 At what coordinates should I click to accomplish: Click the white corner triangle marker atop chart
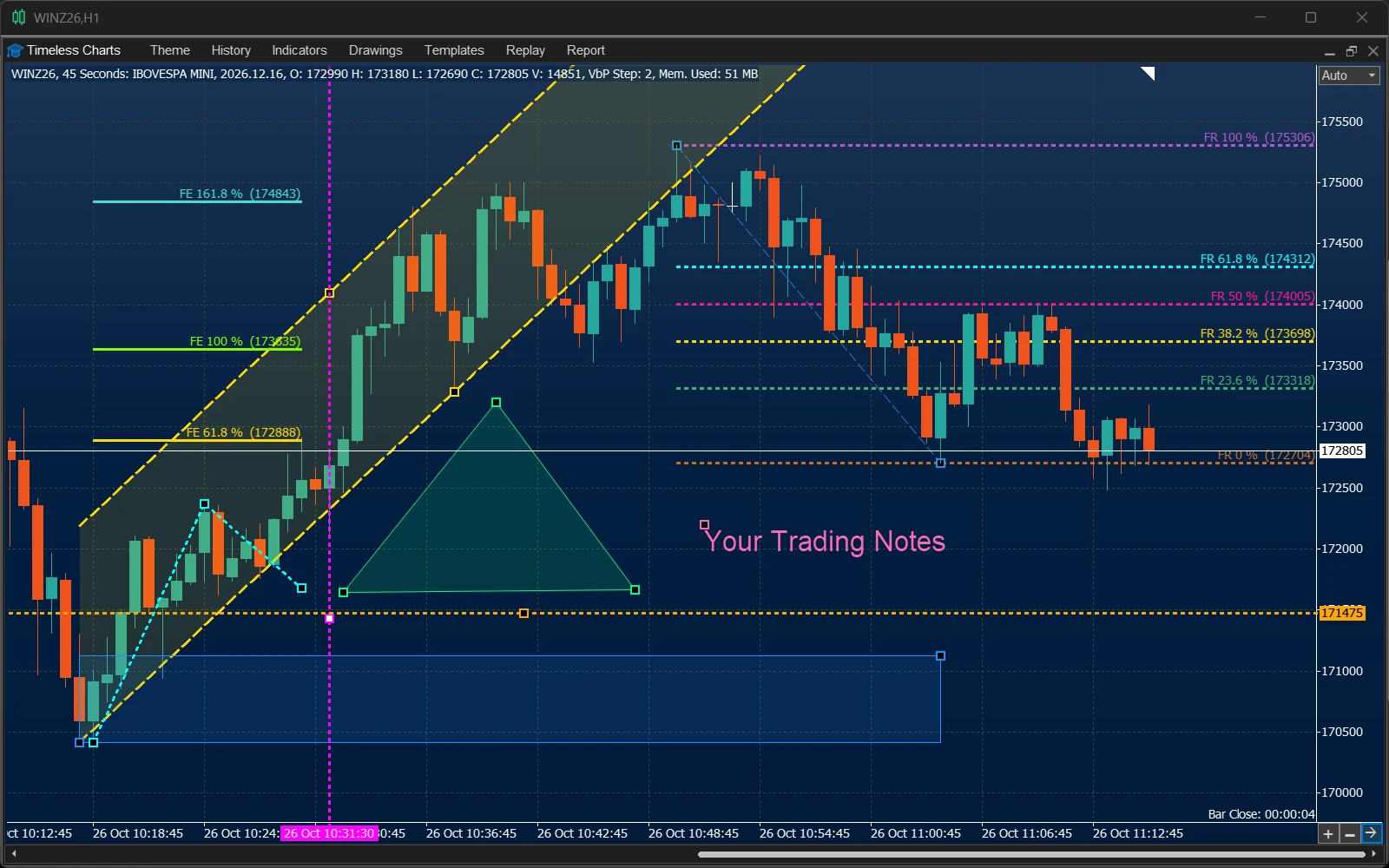(1148, 74)
